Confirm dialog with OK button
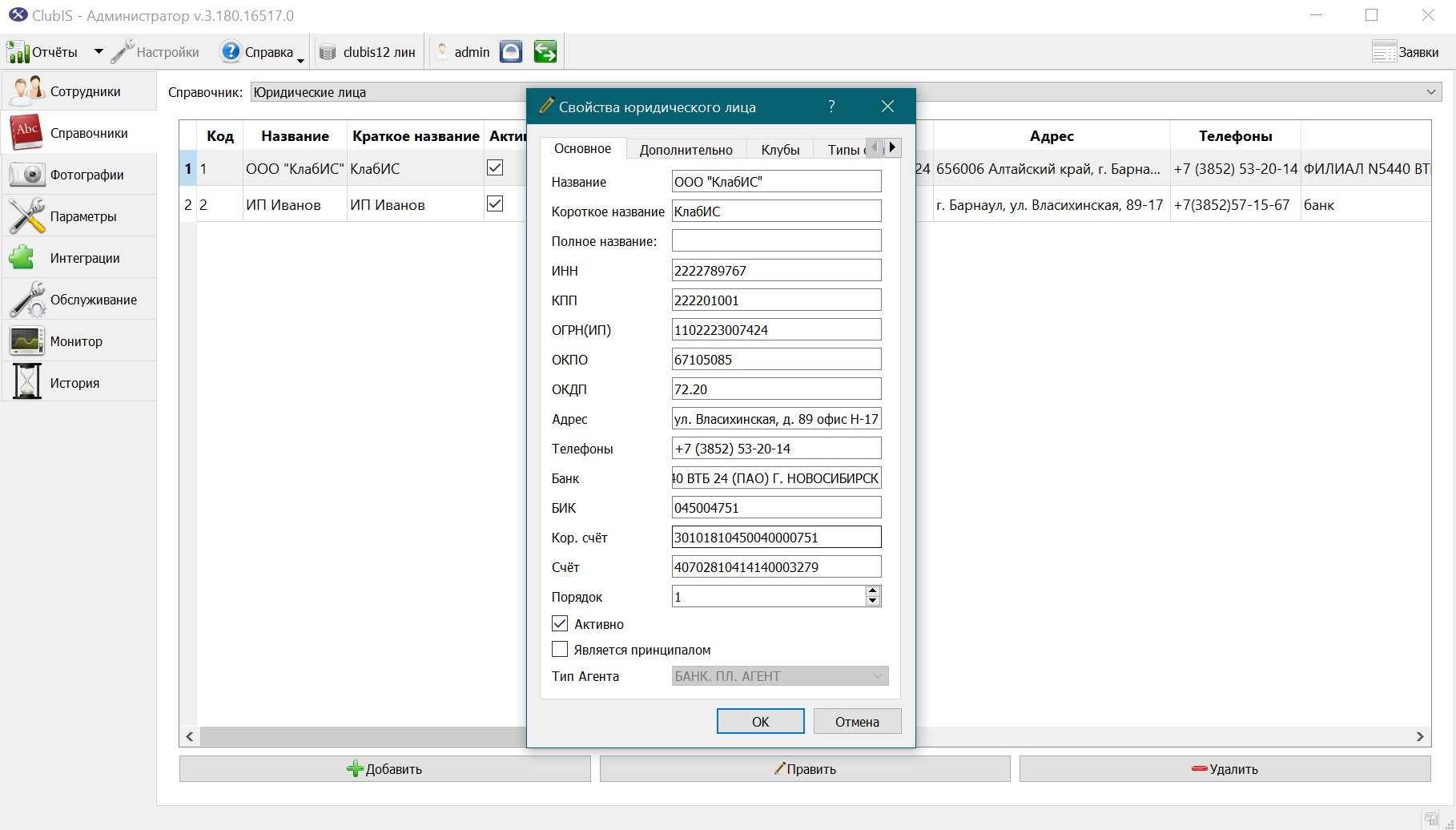 click(x=760, y=721)
